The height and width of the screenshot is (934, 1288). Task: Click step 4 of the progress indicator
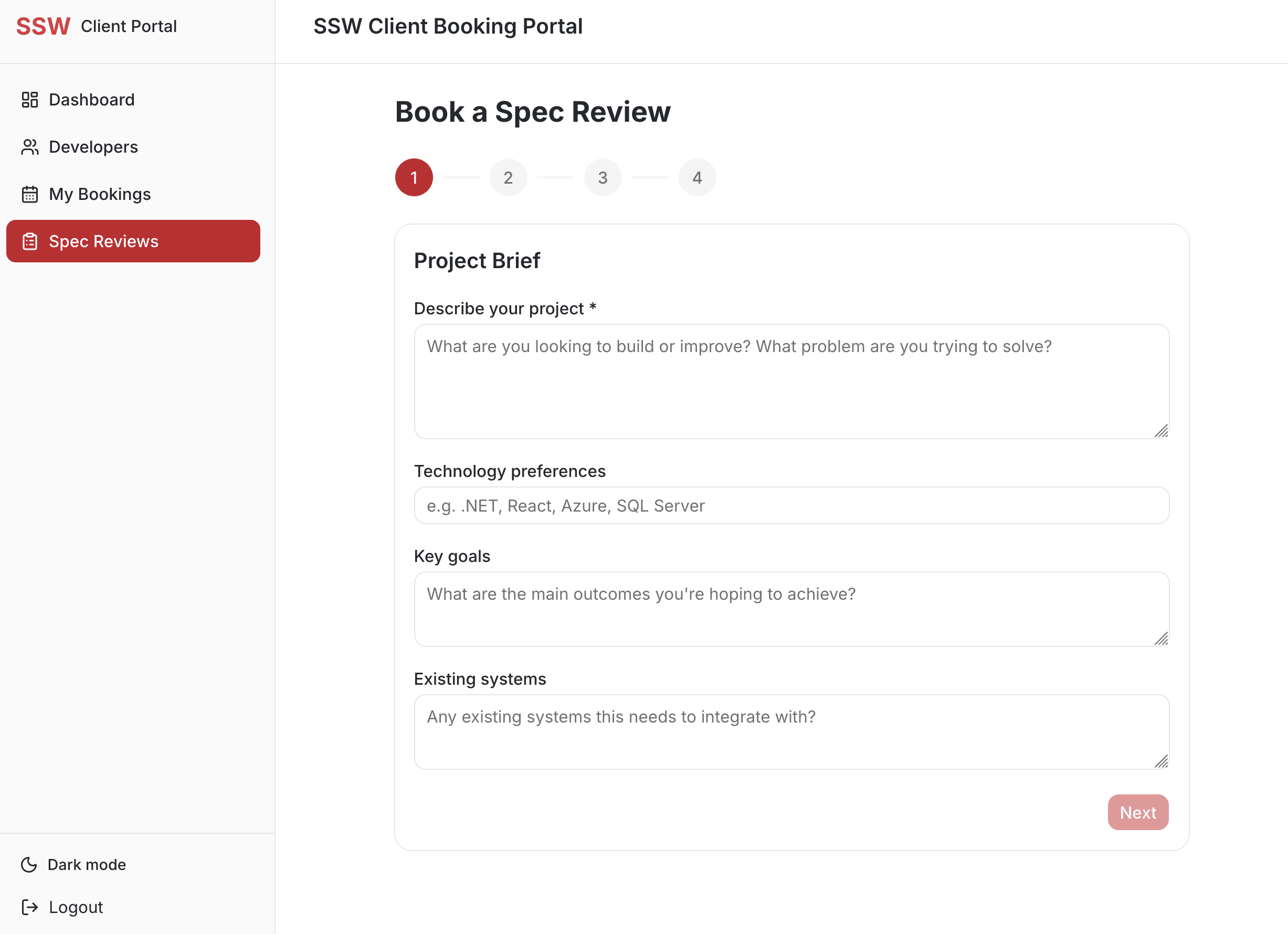(x=697, y=177)
